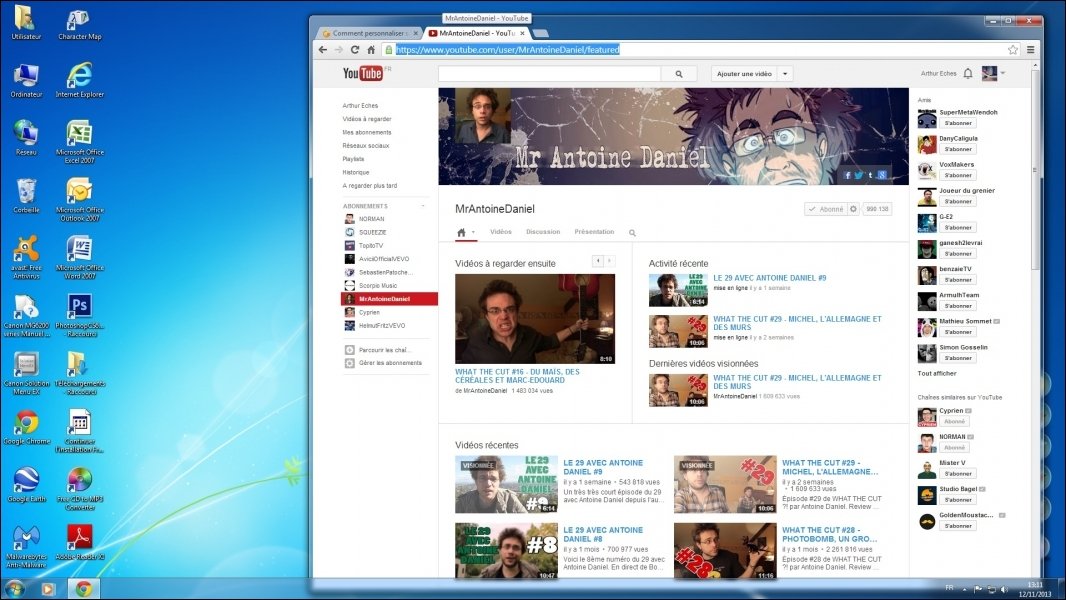Viewport: 1066px width, 600px height.
Task: Show next video in Vidéos à regarder
Action: click(610, 261)
